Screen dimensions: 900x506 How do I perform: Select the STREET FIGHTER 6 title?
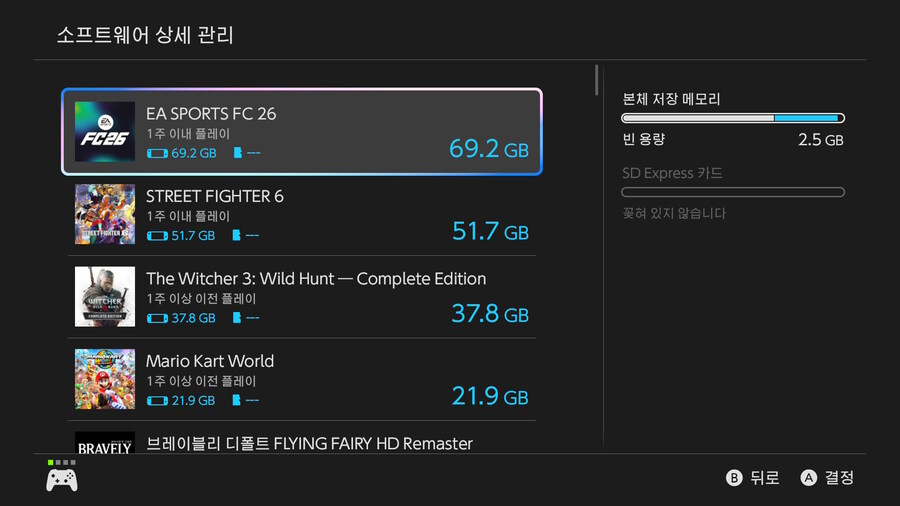click(x=215, y=196)
